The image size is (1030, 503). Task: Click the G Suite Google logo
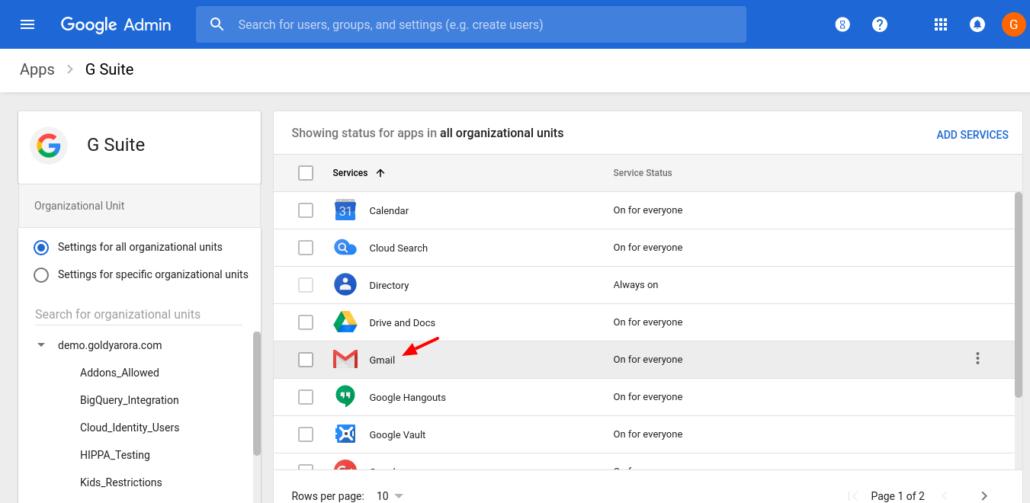point(49,145)
